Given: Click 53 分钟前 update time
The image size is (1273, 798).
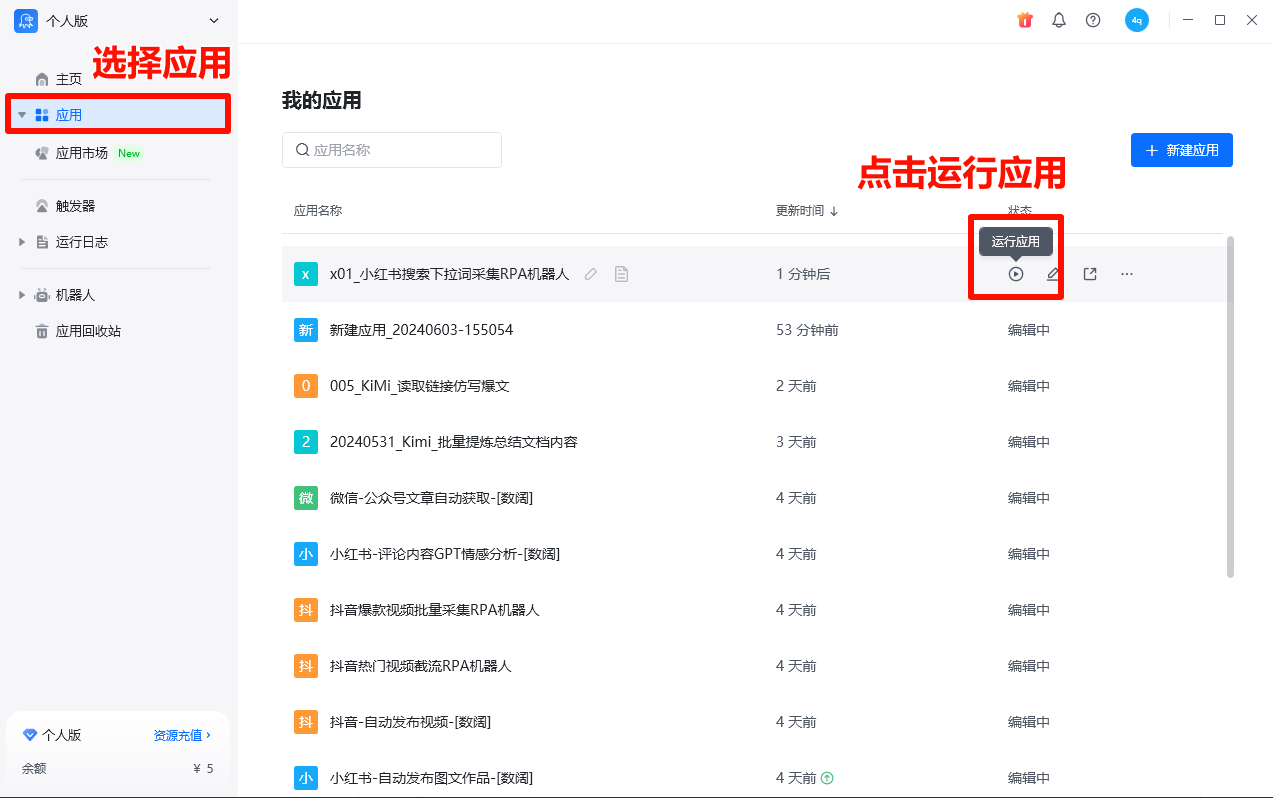Looking at the screenshot, I should point(807,330).
